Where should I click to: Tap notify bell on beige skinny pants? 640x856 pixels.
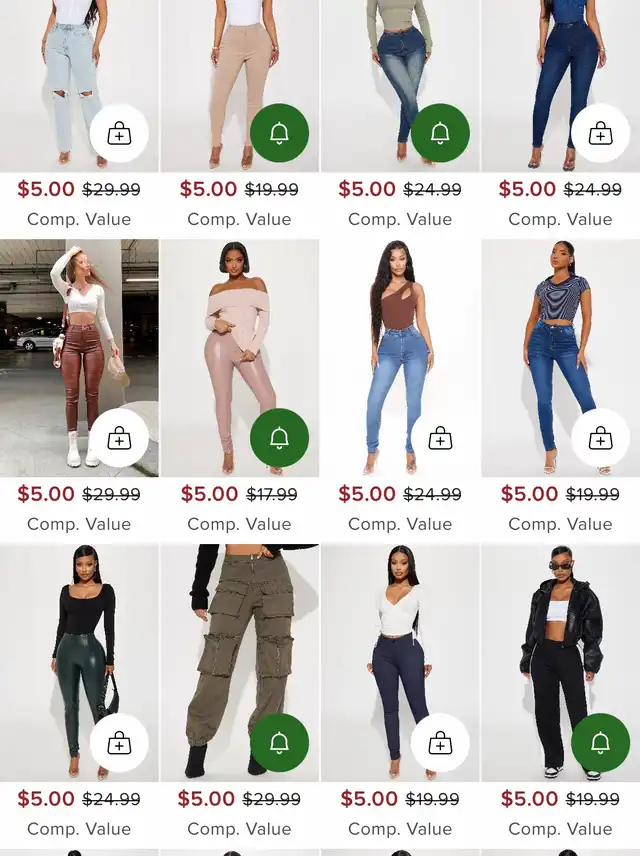[280, 133]
